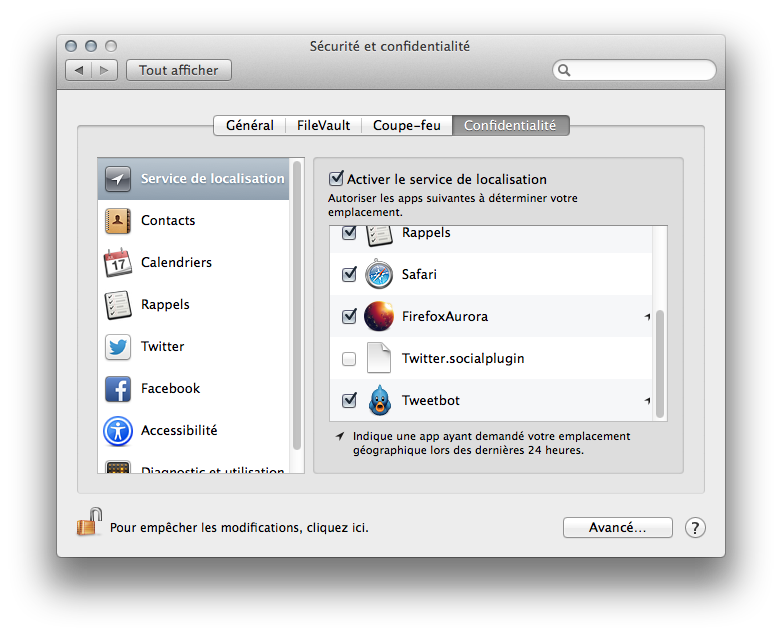
Task: Click the magnifying glass search icon
Action: click(x=564, y=70)
